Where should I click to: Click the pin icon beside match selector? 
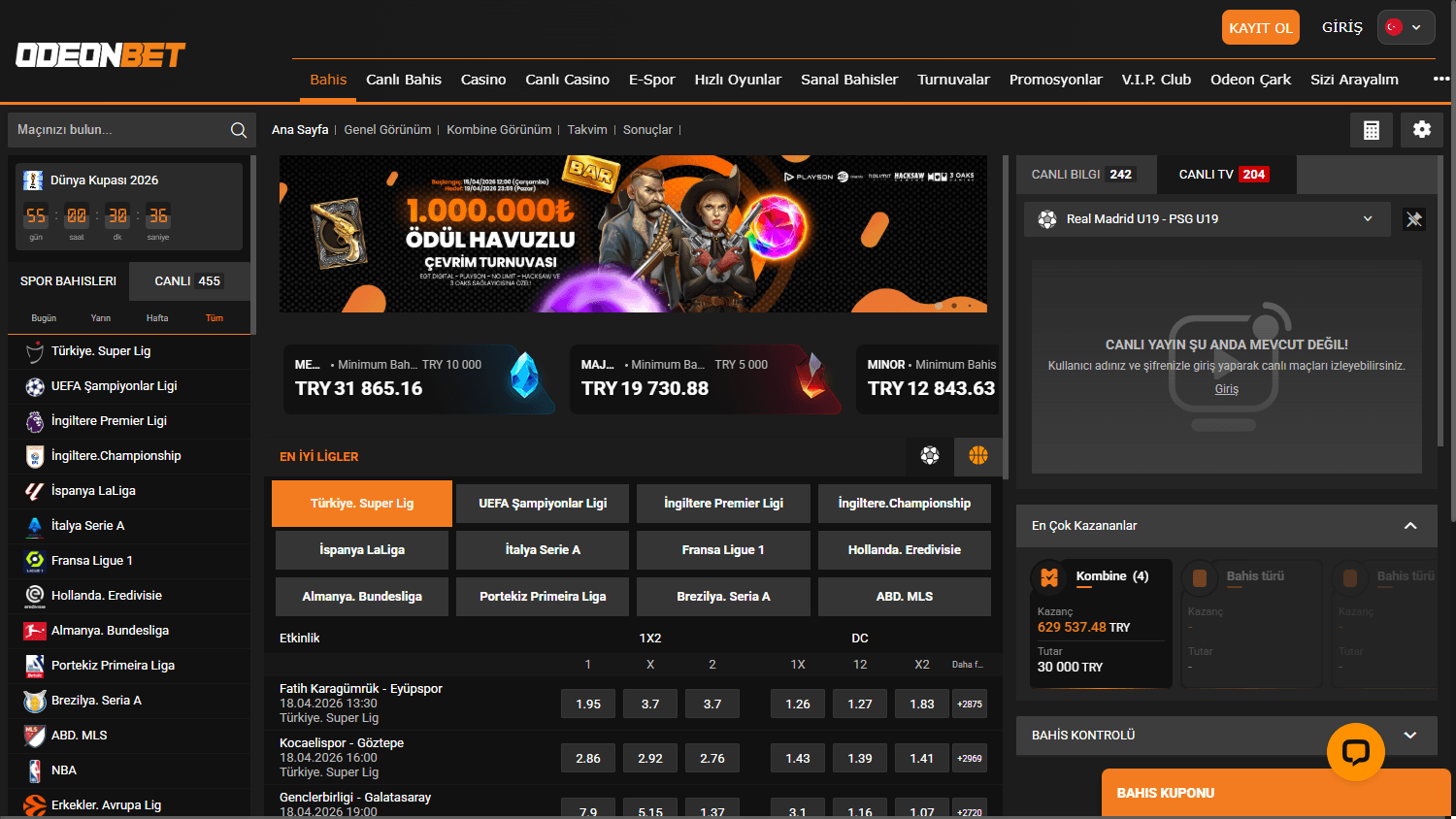1414,219
